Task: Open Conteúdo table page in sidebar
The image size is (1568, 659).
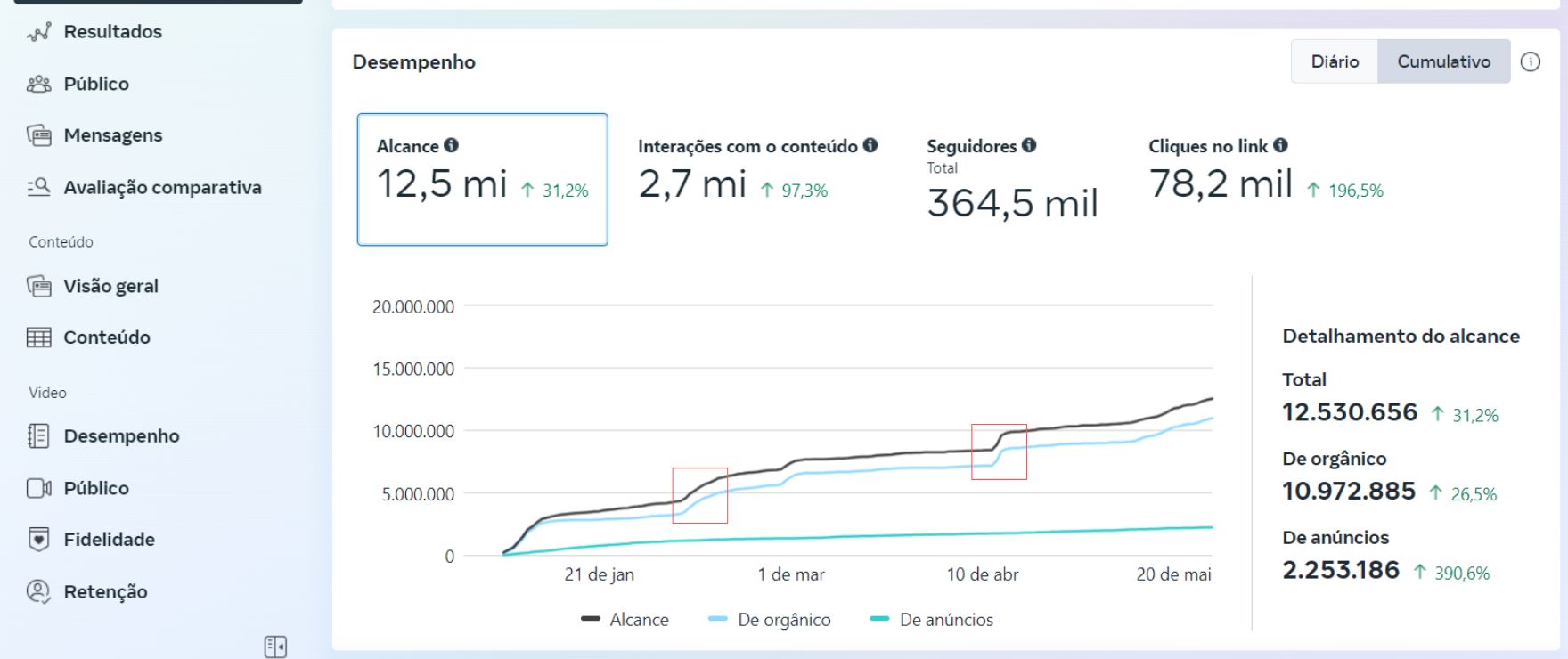Action: pyautogui.click(x=106, y=338)
